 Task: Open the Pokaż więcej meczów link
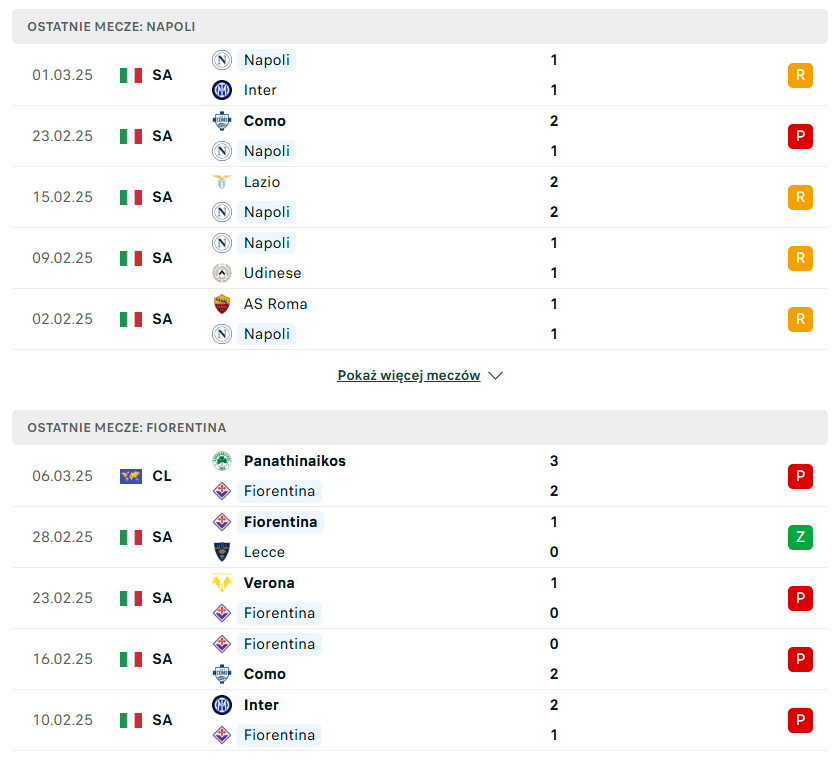[409, 376]
